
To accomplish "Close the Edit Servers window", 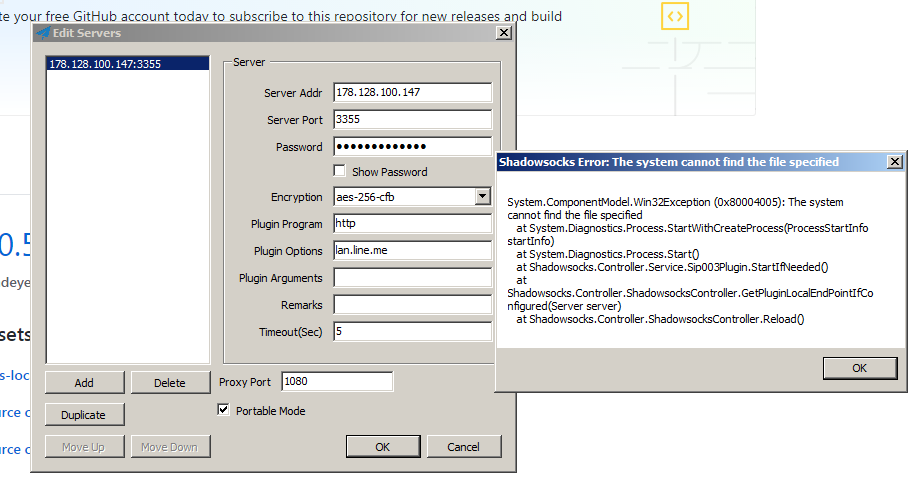I will click(x=504, y=33).
